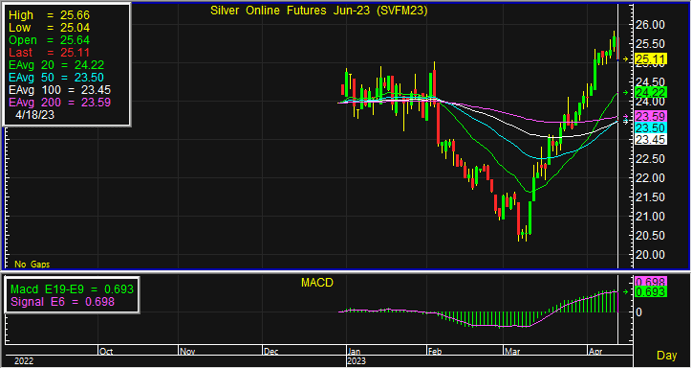Click the cyan 23.50 EAvg price tag
Screen dimensions: 692x369
(651, 128)
